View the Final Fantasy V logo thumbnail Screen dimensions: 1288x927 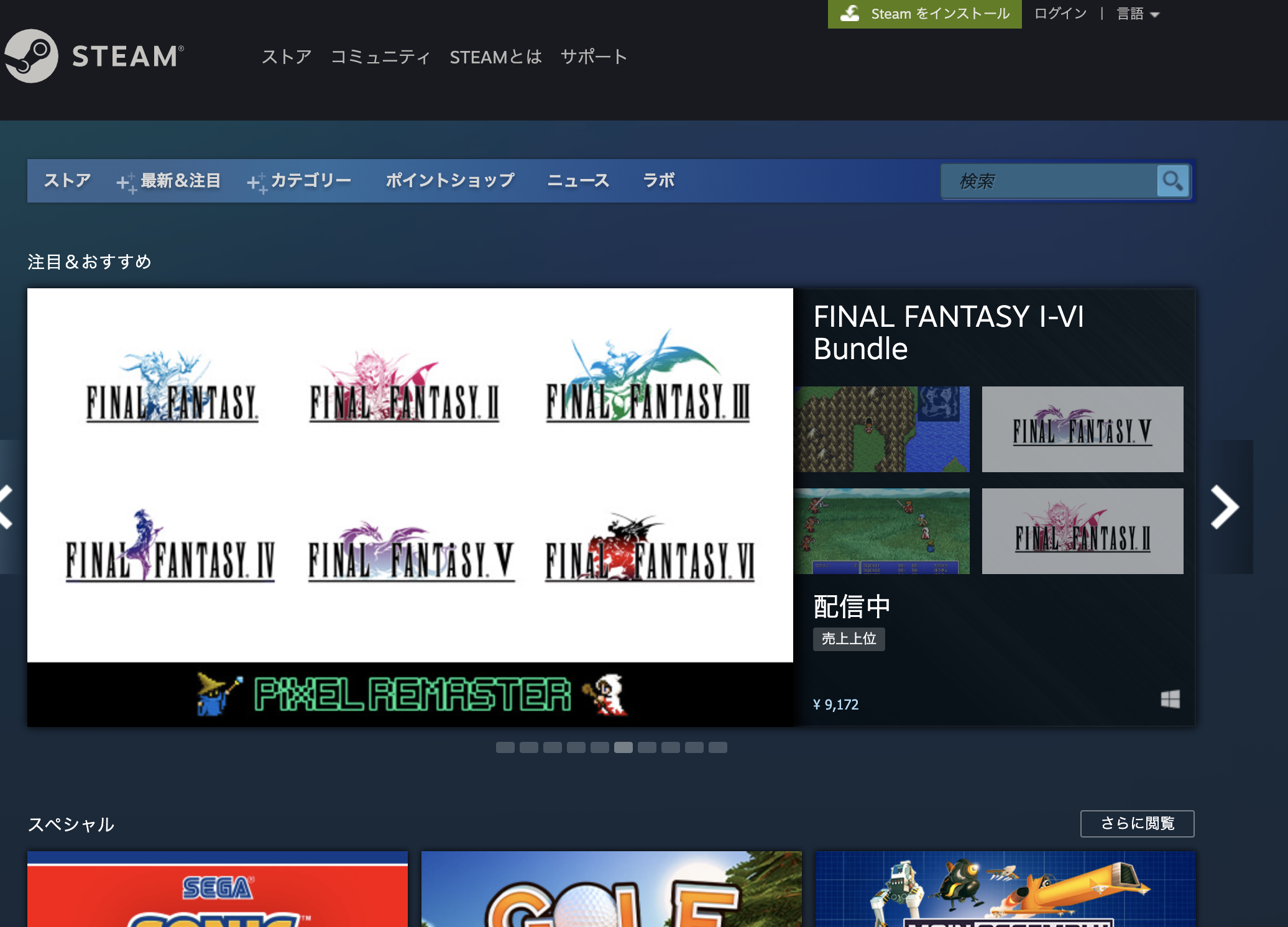coord(1082,429)
